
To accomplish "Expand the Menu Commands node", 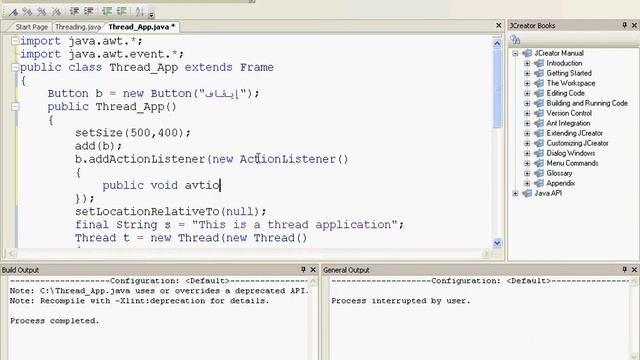I will tap(527, 163).
